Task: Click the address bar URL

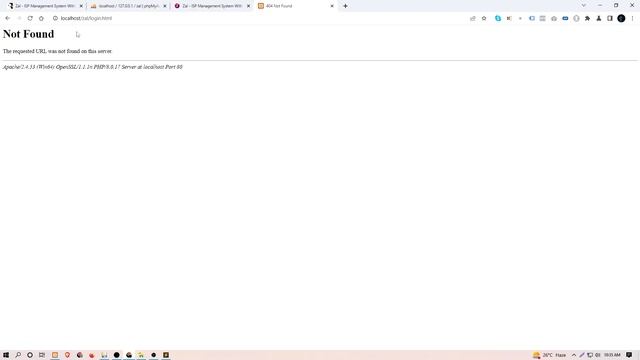Action: [x=86, y=18]
